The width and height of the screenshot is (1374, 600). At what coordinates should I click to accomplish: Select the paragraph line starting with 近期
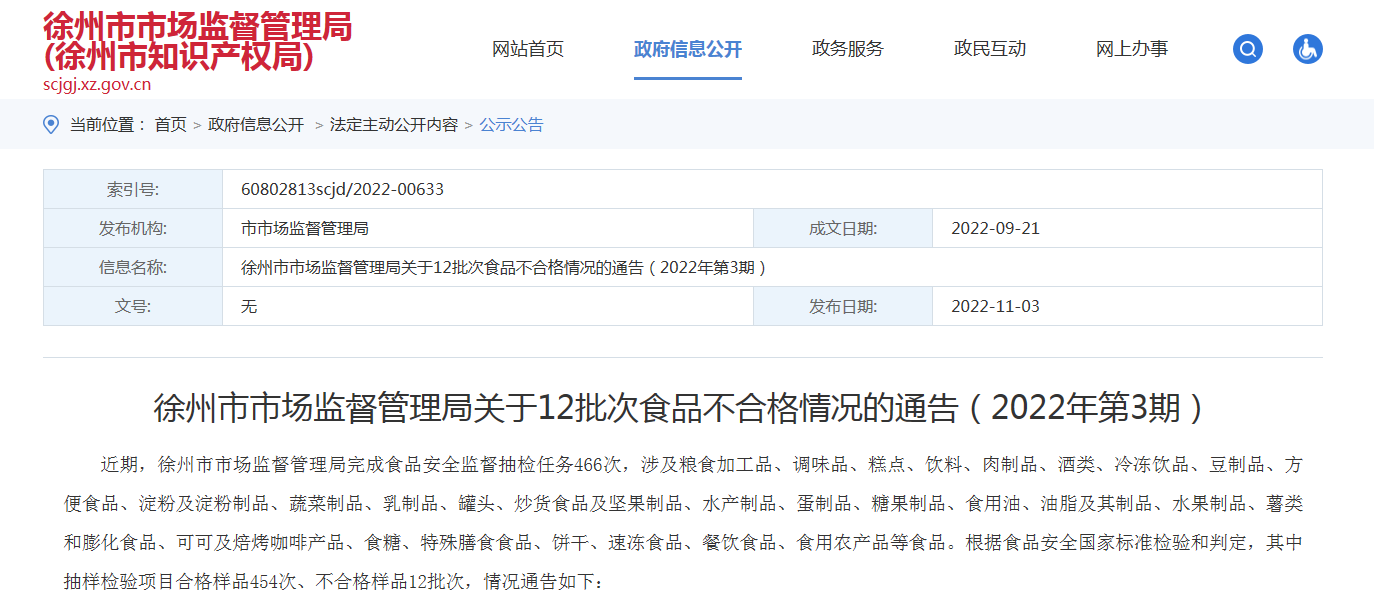[701, 464]
